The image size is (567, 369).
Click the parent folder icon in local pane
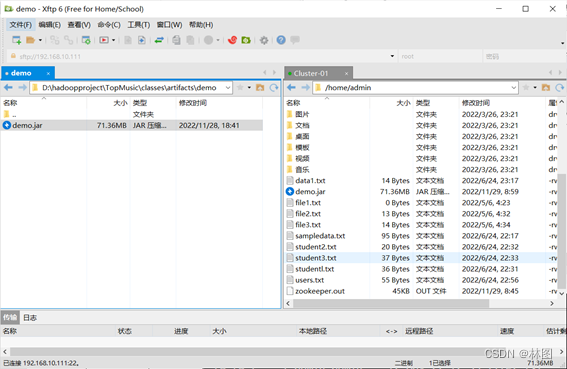[260, 88]
